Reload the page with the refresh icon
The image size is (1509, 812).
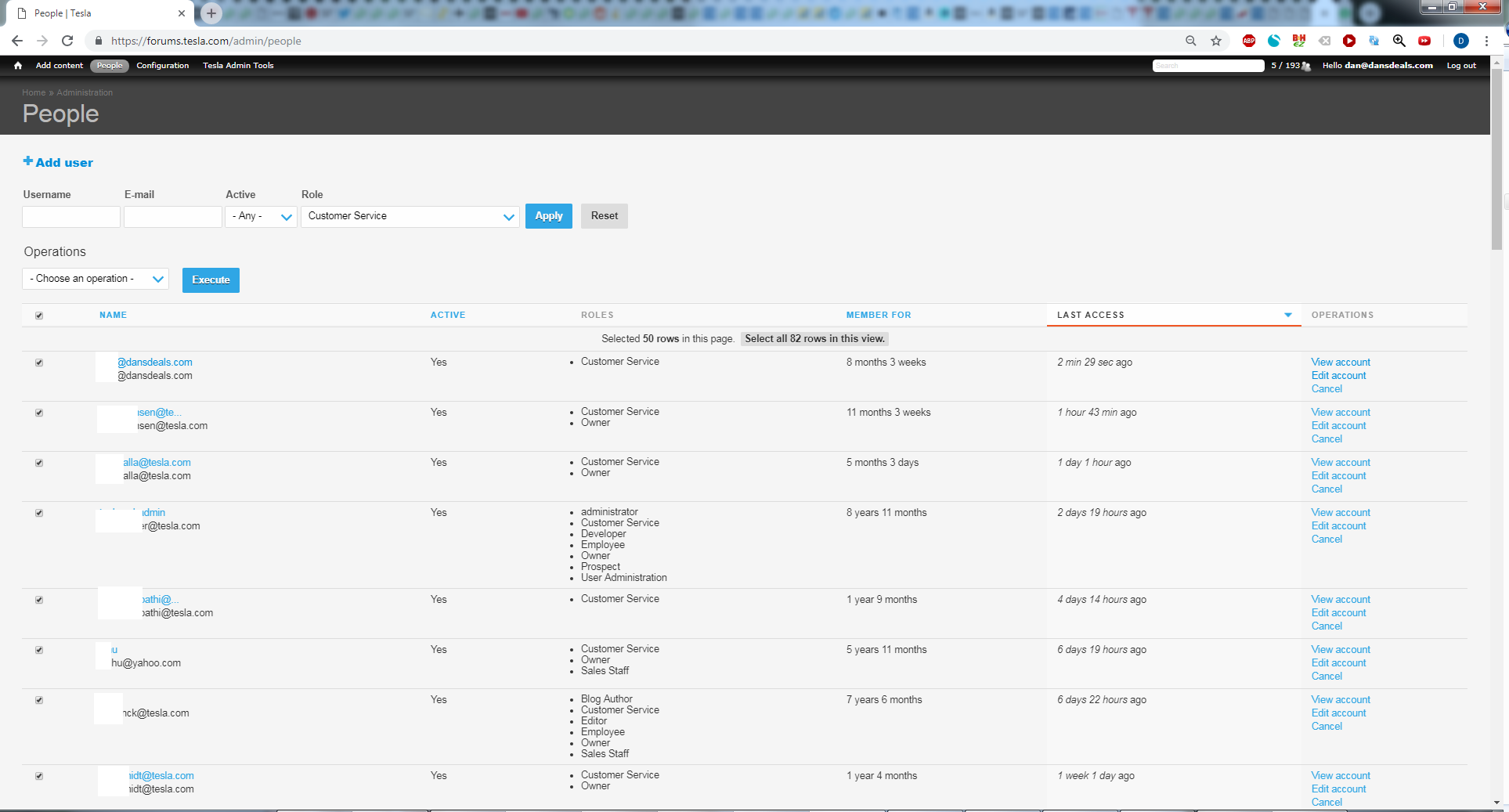tap(67, 41)
